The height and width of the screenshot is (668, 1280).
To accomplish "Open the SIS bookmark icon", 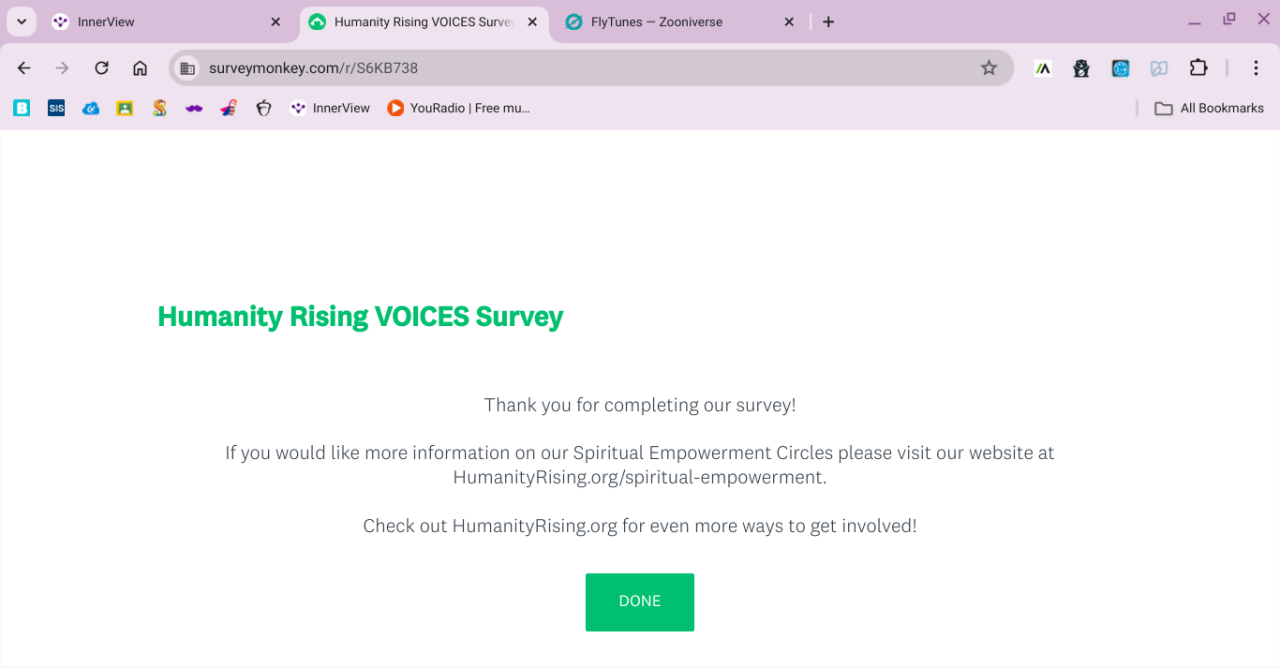I will pos(56,108).
